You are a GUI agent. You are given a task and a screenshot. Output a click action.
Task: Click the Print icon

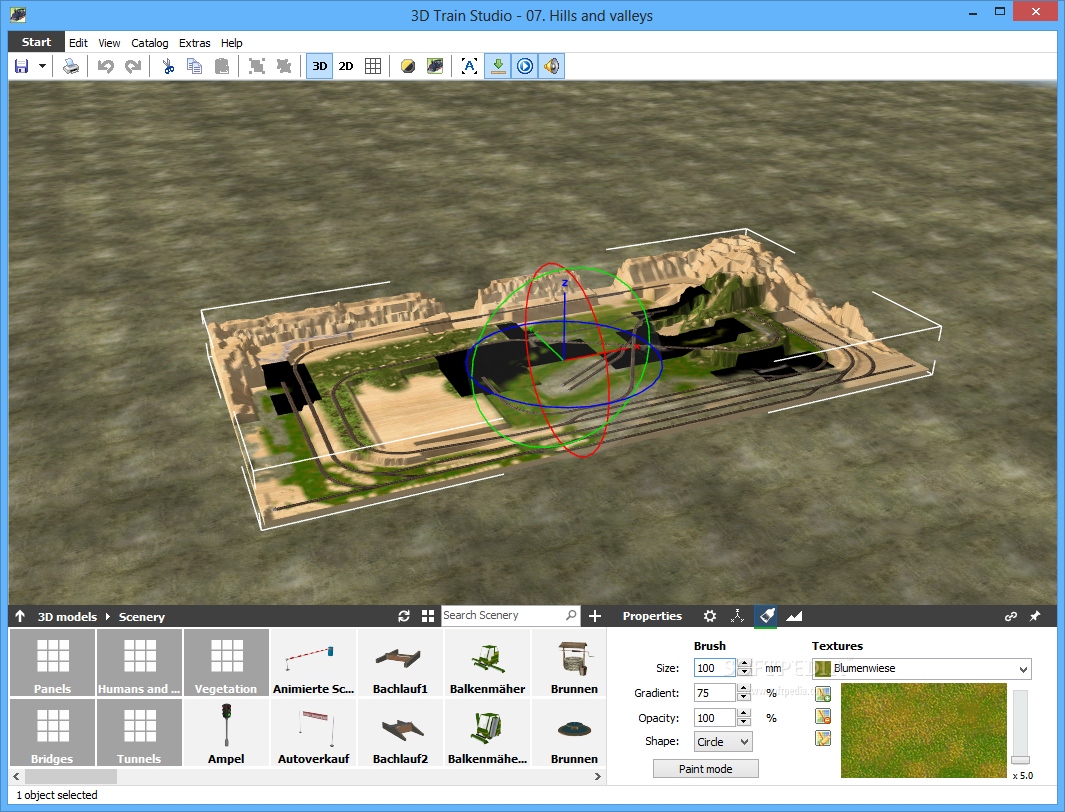point(71,66)
